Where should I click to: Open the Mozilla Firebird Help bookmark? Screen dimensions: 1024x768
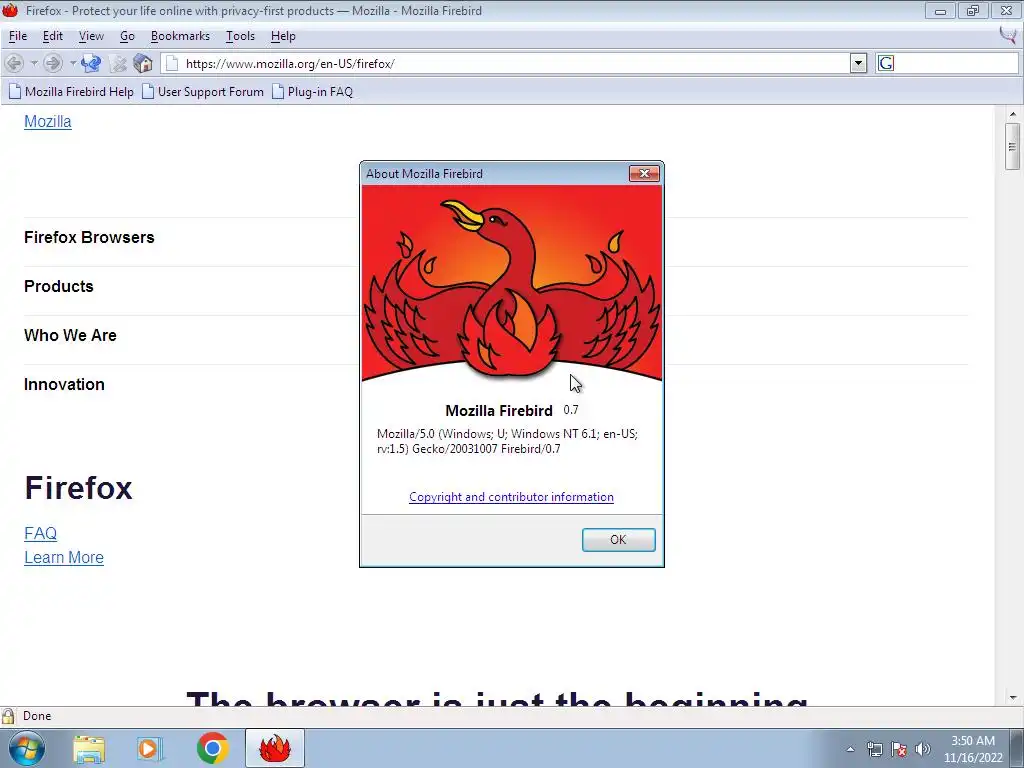click(72, 91)
